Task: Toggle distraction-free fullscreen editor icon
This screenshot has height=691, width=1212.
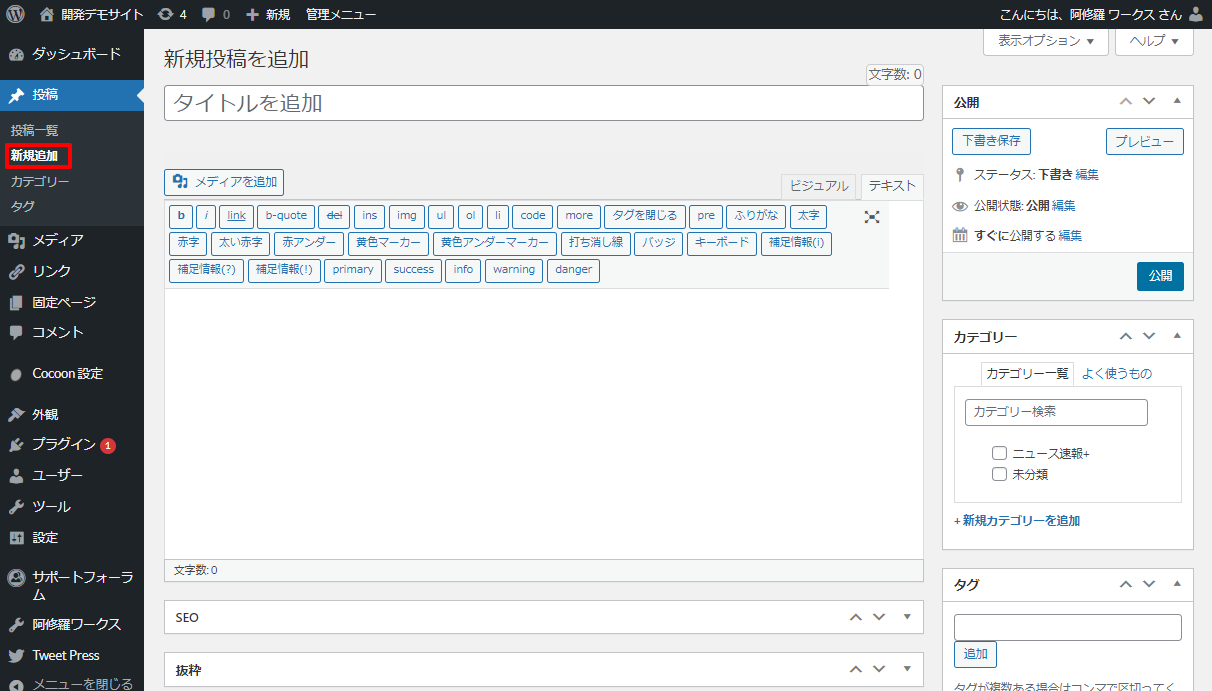Action: (872, 216)
